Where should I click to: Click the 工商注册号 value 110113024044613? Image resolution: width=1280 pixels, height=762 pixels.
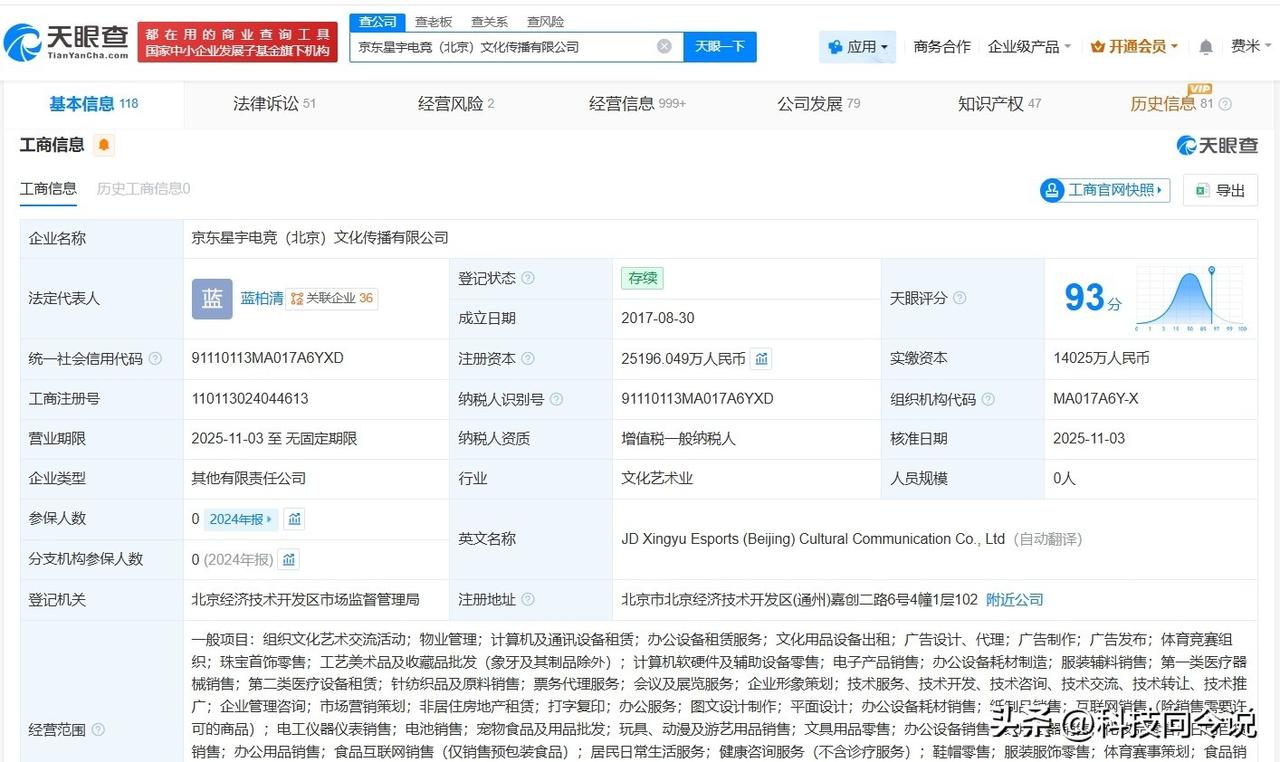click(250, 398)
